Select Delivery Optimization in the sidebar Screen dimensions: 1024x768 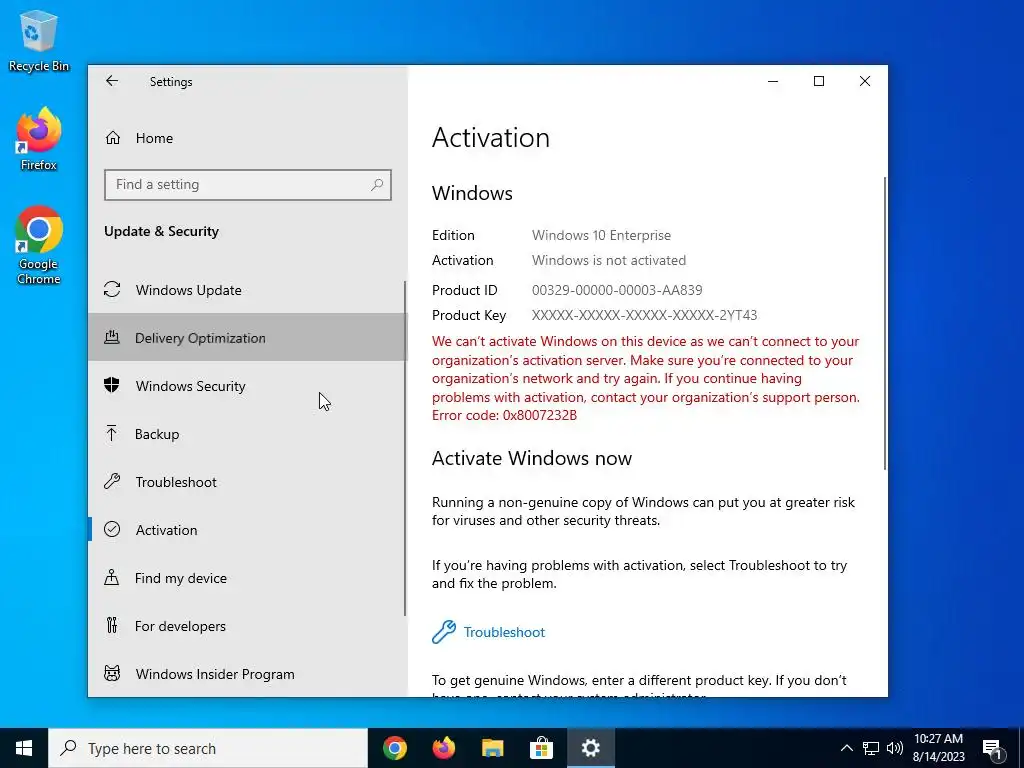[x=246, y=338]
